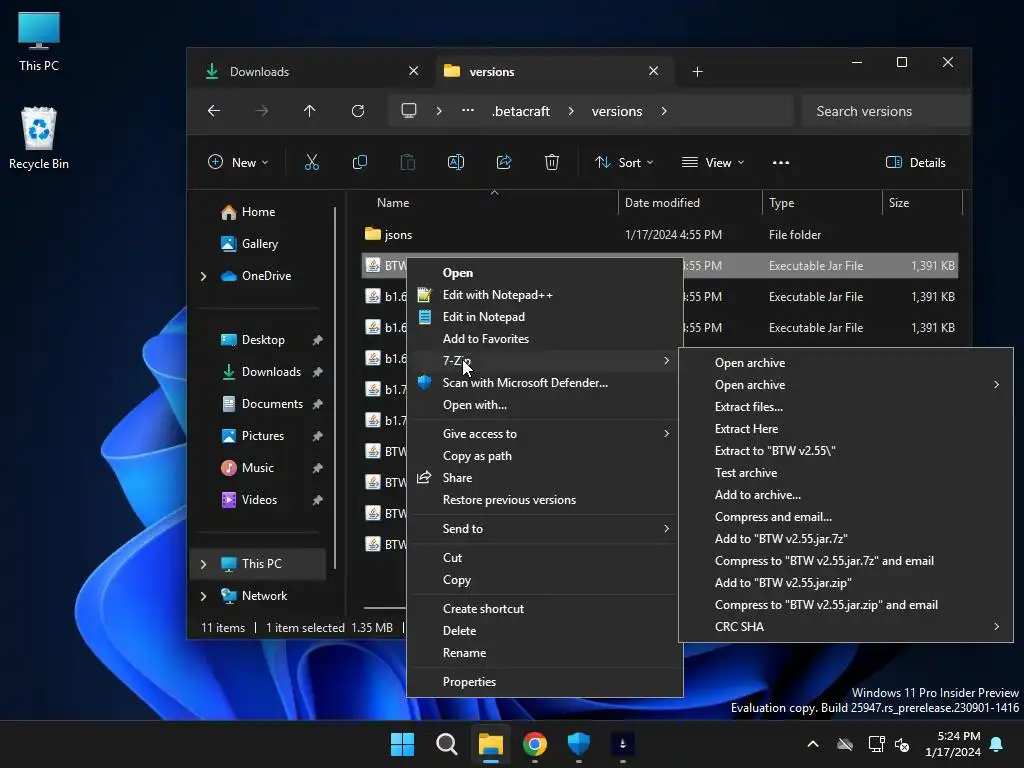
Task: Click the Rename icon in toolbar
Action: point(456,163)
